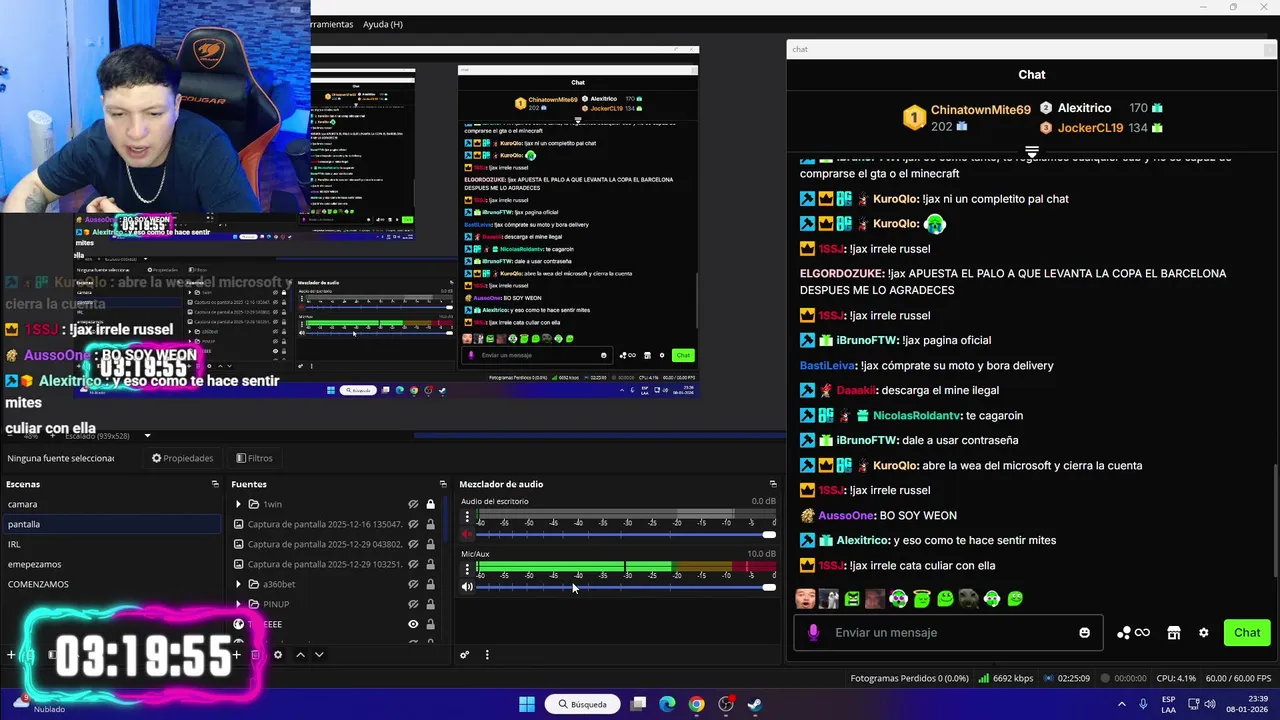Viewport: 1280px width, 720px height.
Task: Toggle visibility of PINUP group
Action: (x=413, y=604)
